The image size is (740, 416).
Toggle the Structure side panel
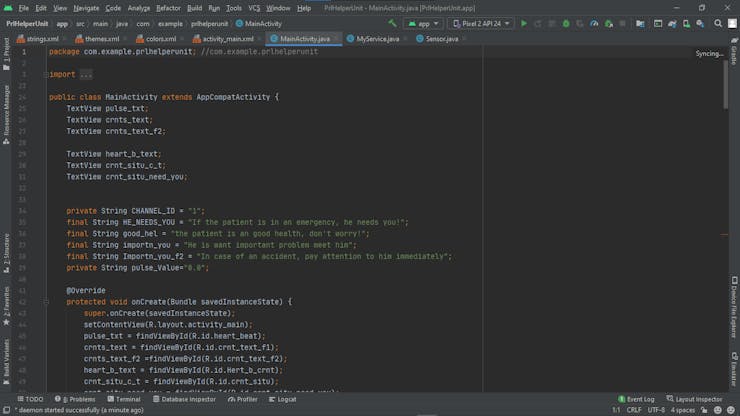point(6,248)
